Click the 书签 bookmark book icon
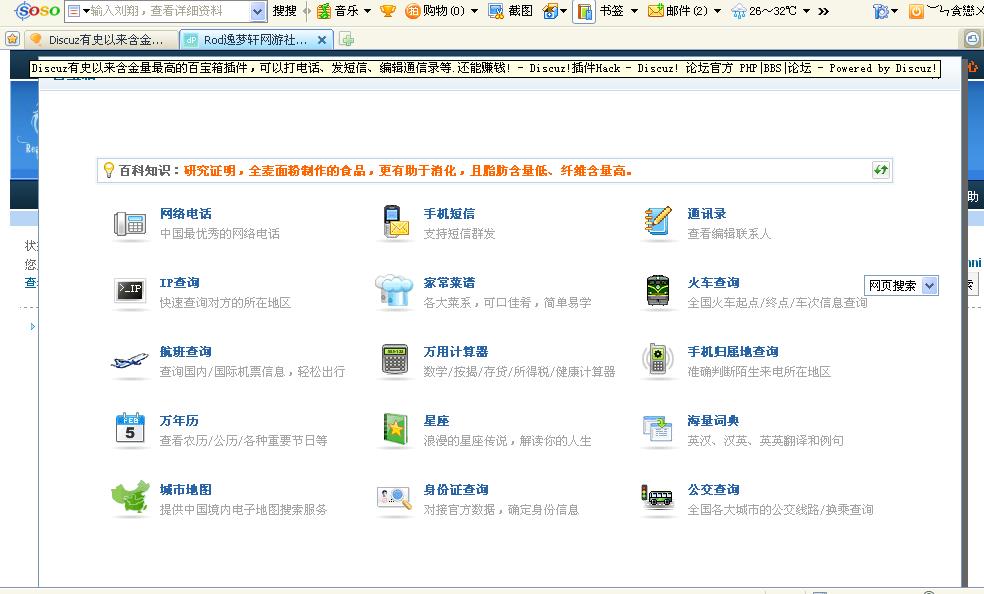The width and height of the screenshot is (984, 594). pos(584,11)
